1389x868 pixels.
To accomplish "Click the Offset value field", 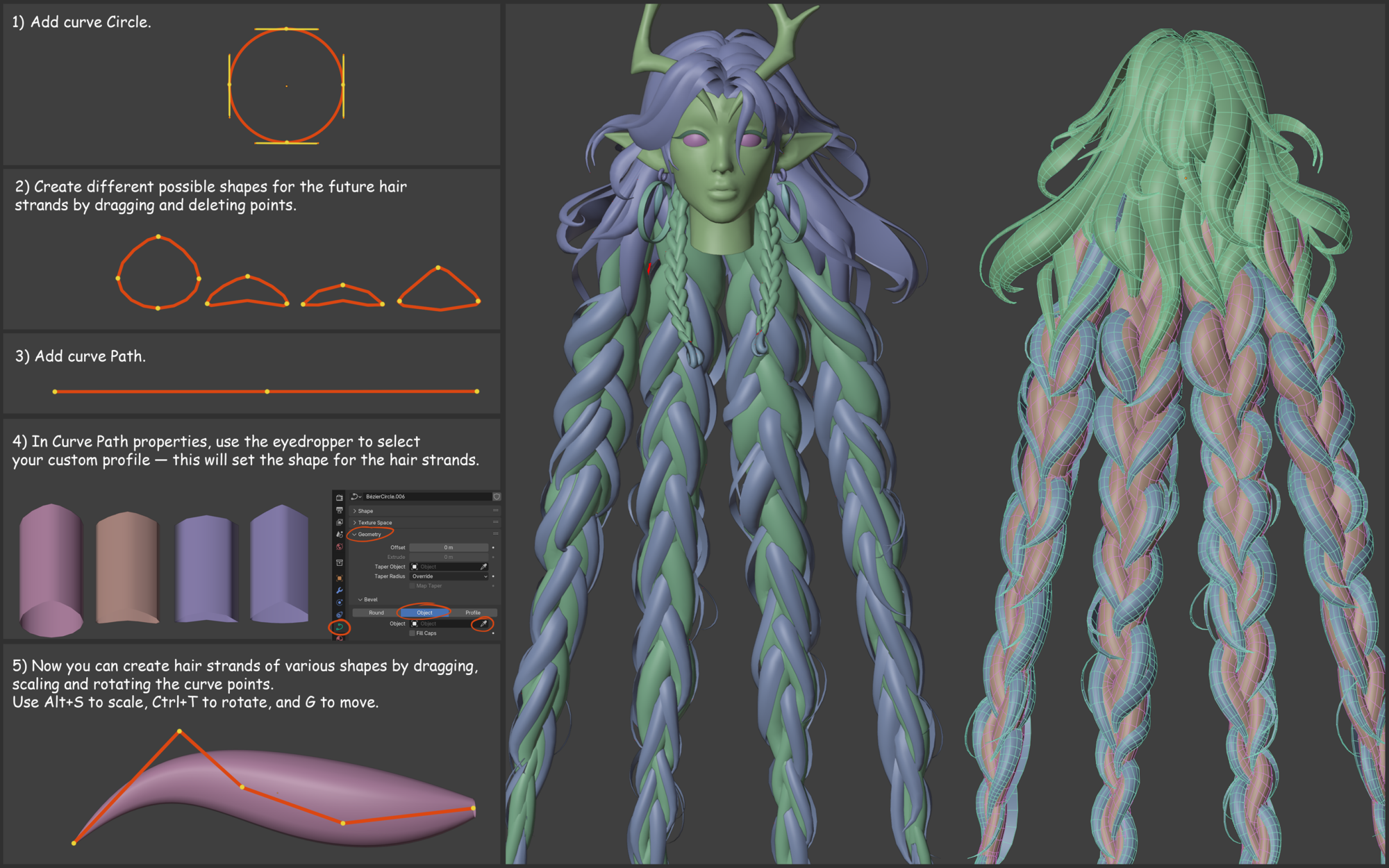I will tap(449, 547).
